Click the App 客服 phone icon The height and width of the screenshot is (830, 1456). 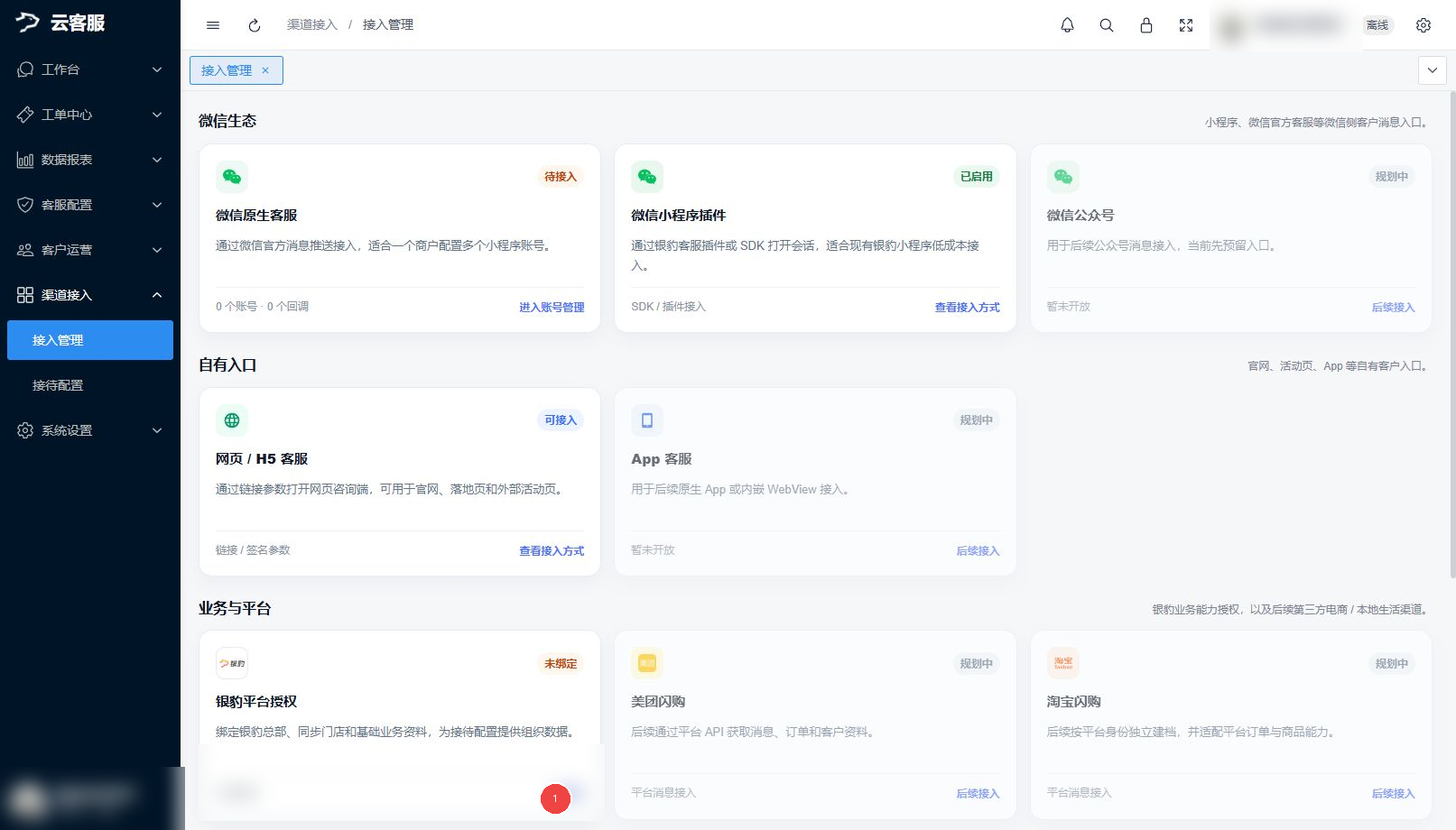point(647,420)
